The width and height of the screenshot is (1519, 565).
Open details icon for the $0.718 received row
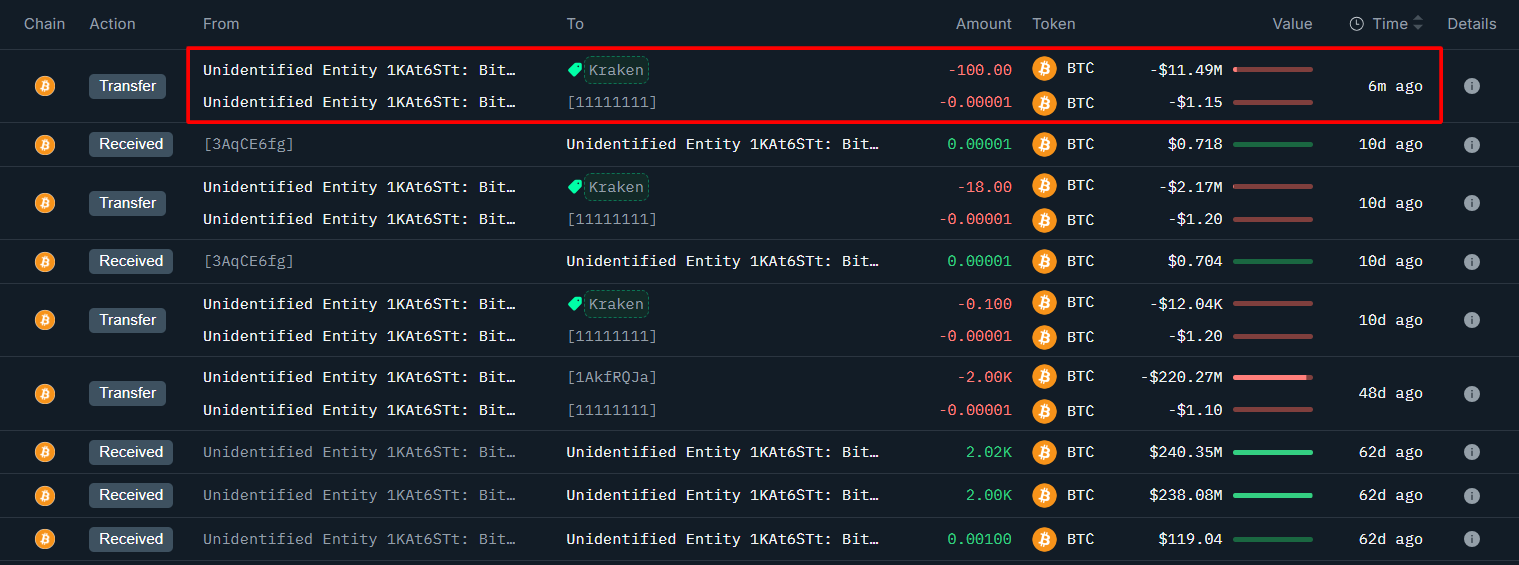[x=1471, y=144]
